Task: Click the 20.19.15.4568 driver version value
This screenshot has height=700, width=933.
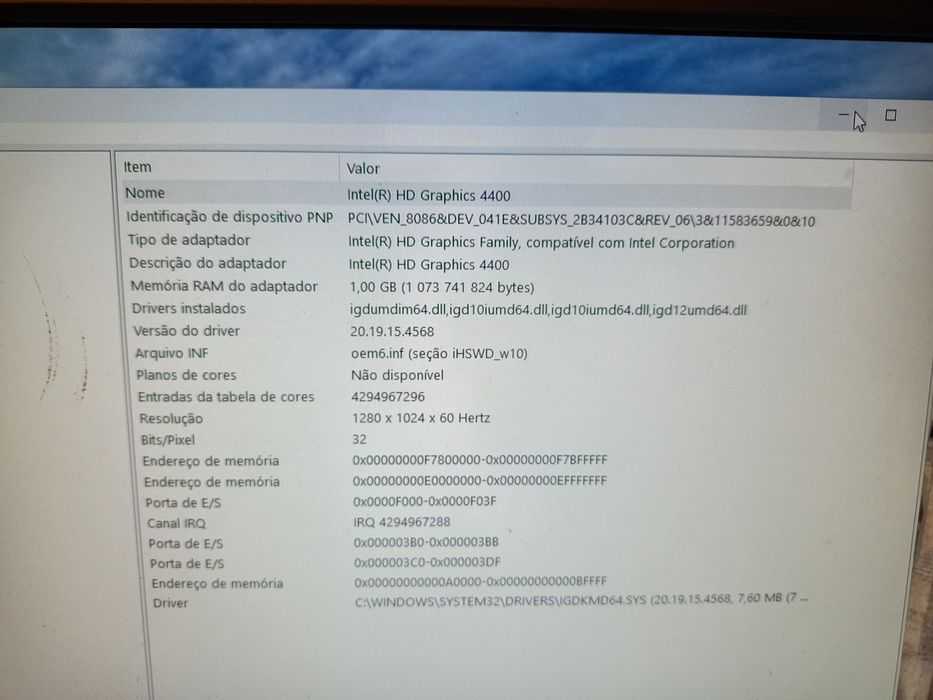Action: pyautogui.click(x=392, y=332)
